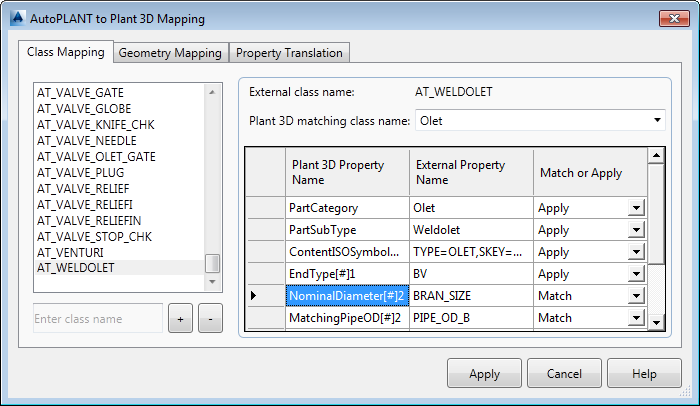Close the AutoPLANT to Plant 3D Mapping dialog
The height and width of the screenshot is (406, 700).
(x=674, y=18)
